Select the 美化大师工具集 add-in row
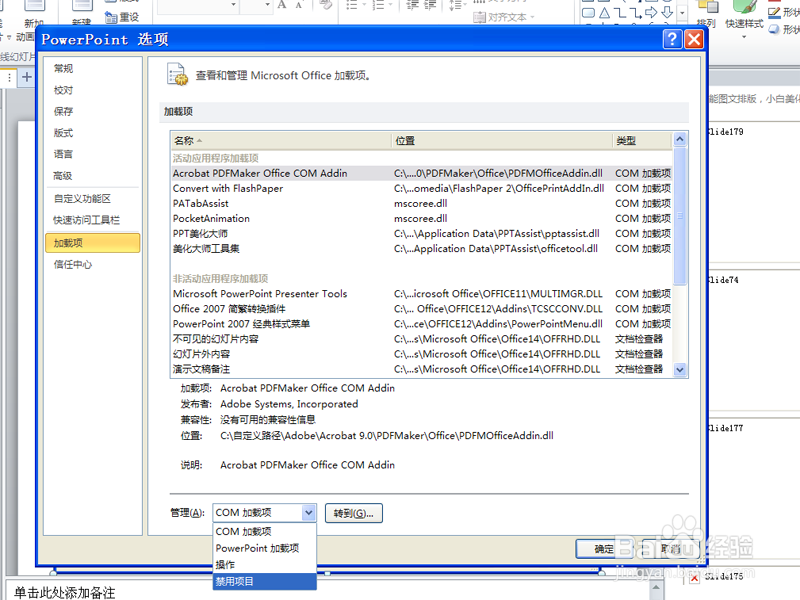800x600 pixels. coord(421,248)
